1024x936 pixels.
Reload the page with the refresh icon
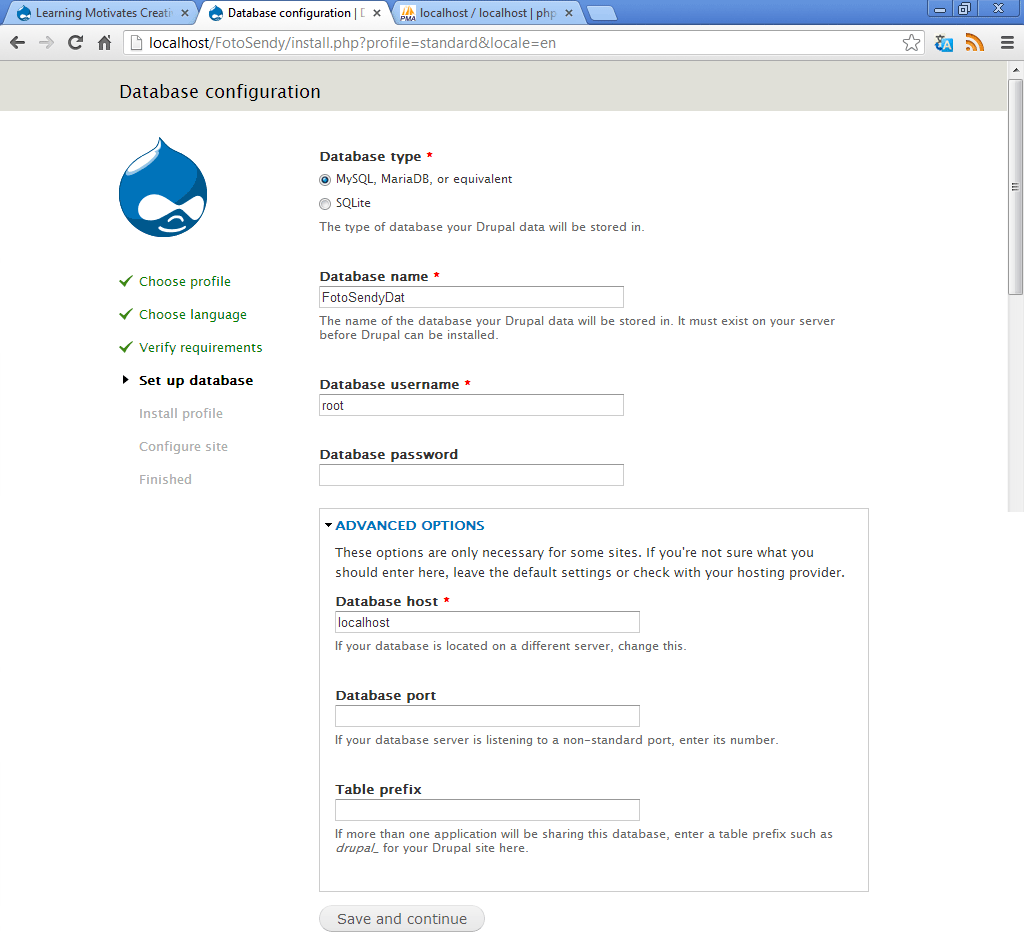coord(76,43)
